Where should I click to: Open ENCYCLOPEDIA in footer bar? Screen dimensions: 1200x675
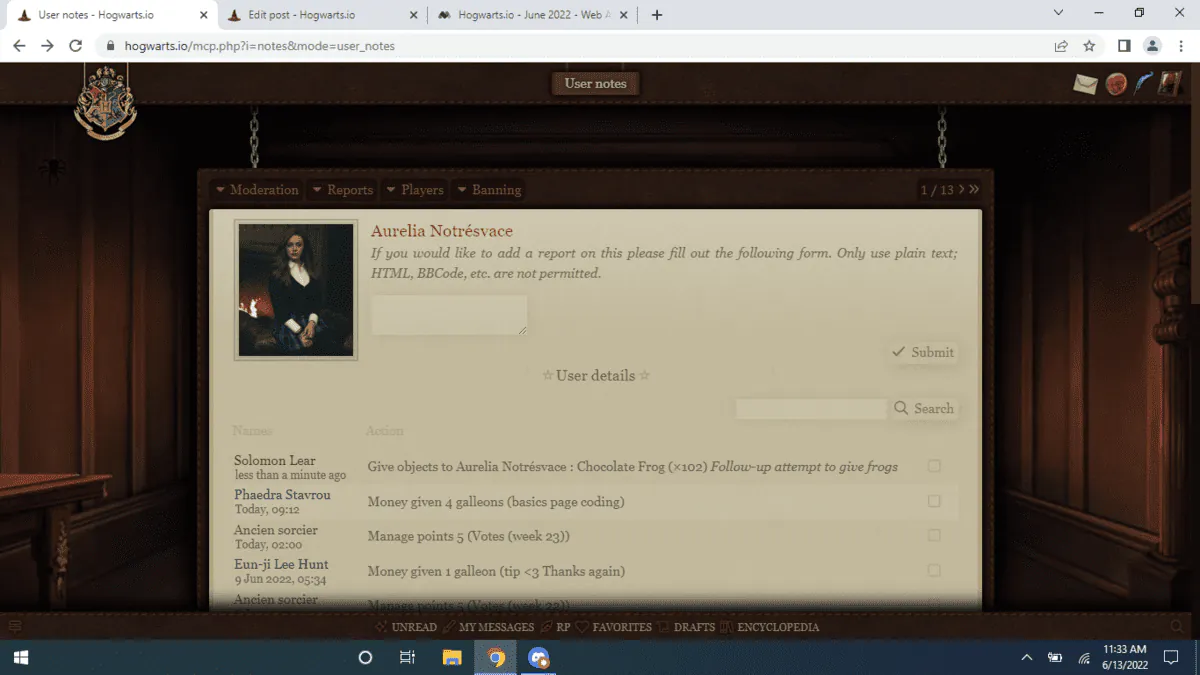pyautogui.click(x=769, y=627)
